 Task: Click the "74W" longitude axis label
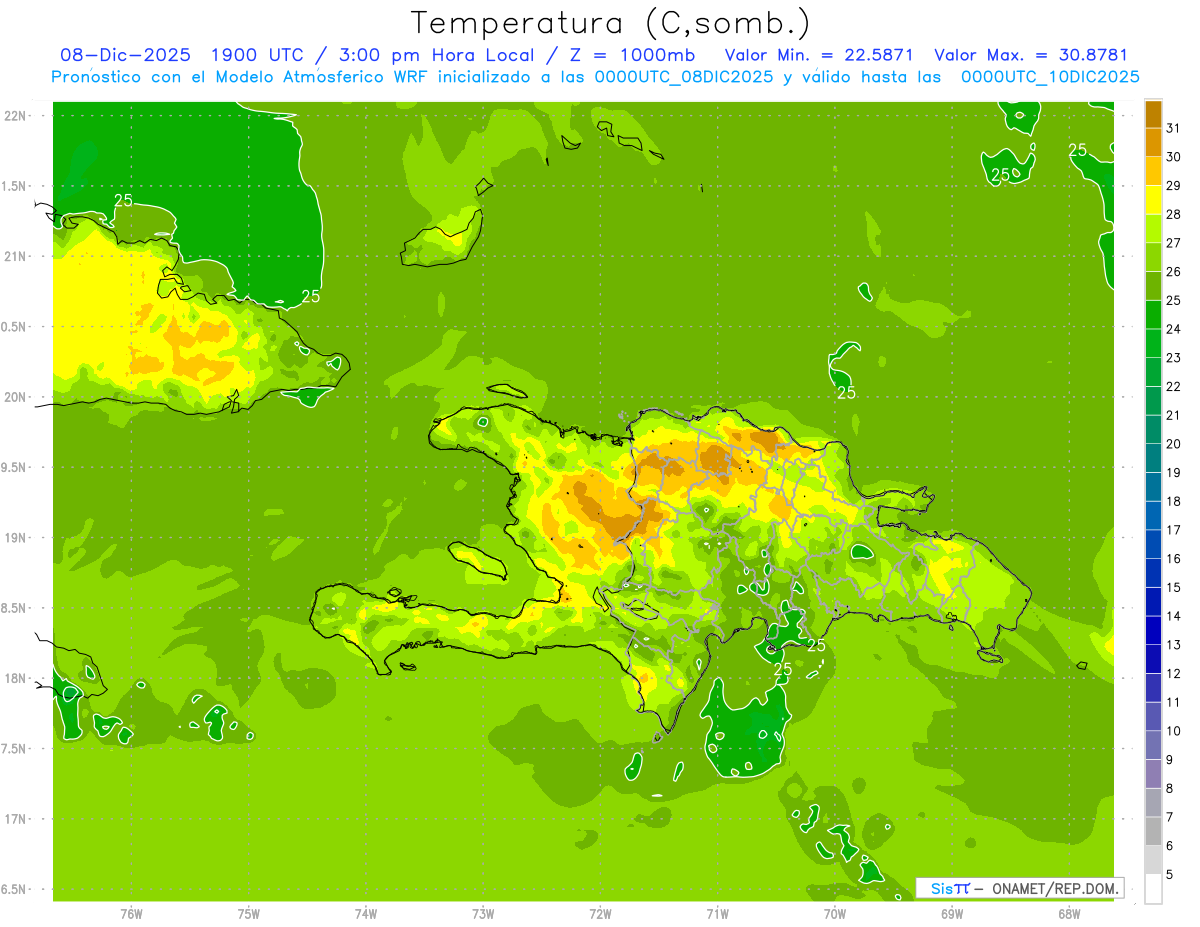[x=366, y=913]
